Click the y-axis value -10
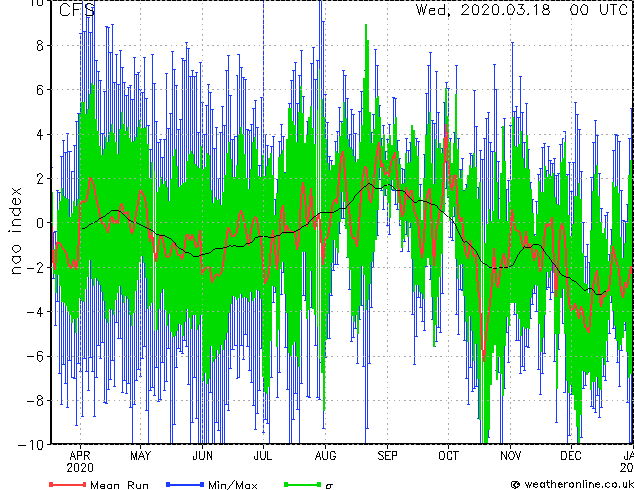 (x=31, y=445)
